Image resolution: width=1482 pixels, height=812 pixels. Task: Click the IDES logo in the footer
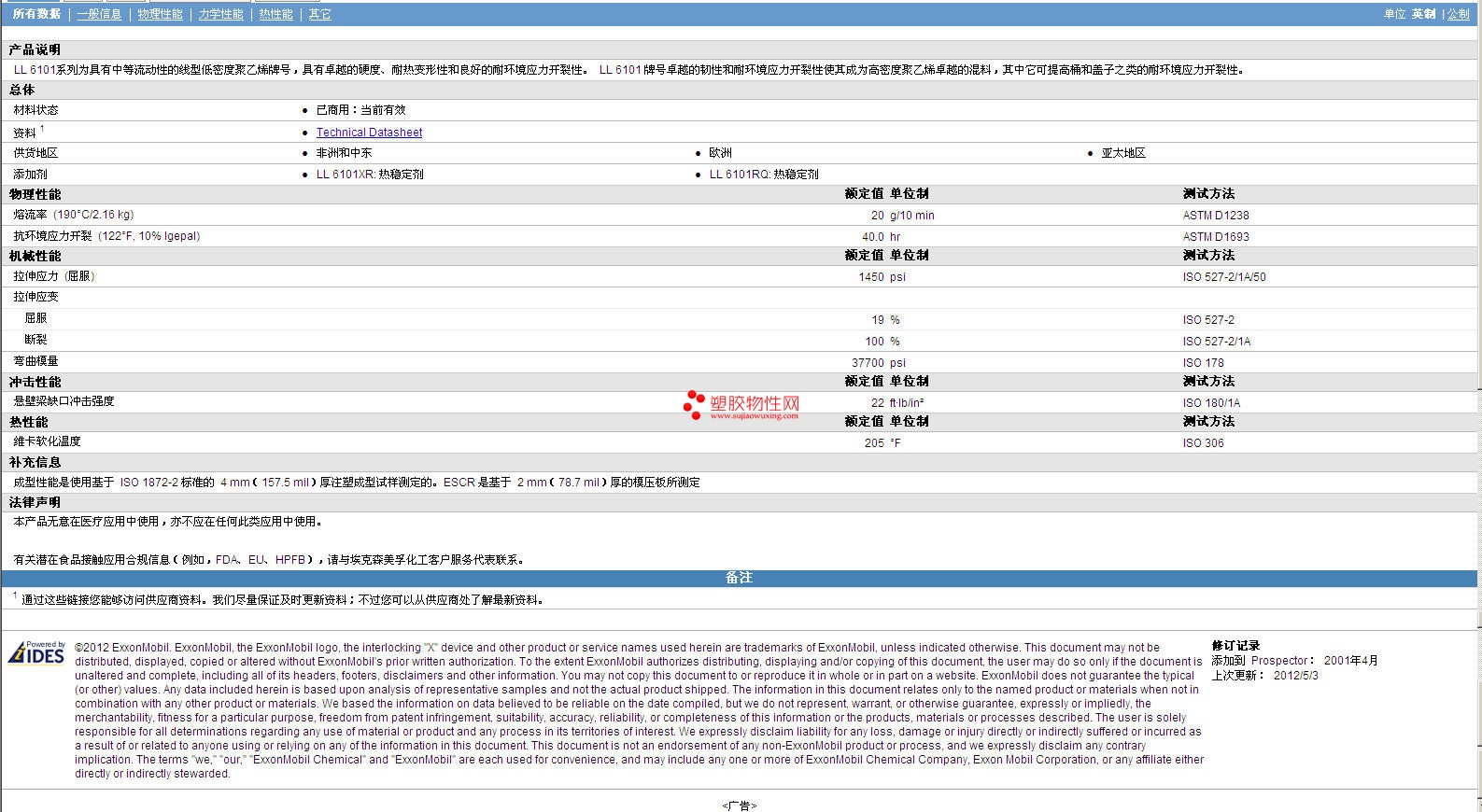click(x=36, y=651)
